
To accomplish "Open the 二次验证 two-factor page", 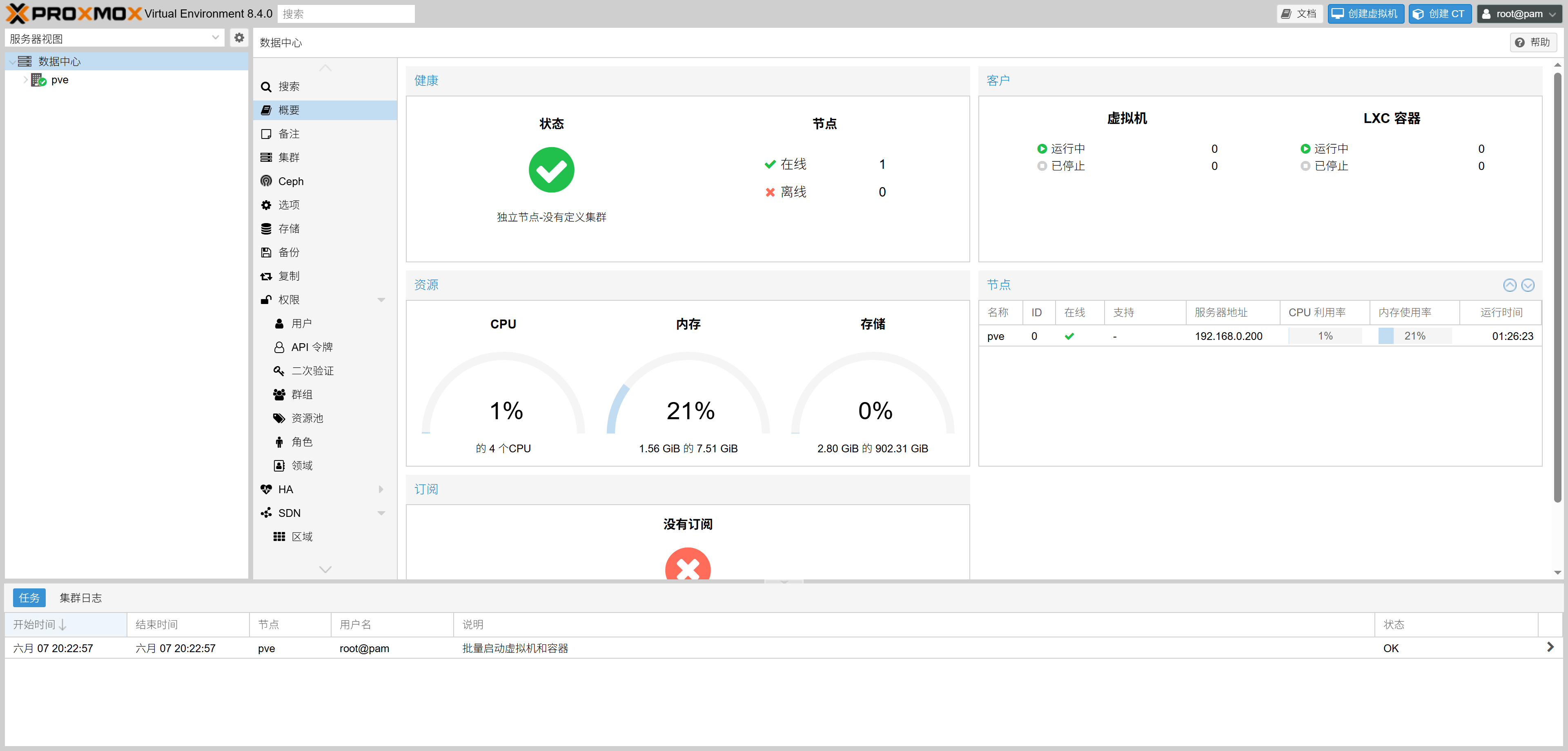I will pos(312,371).
